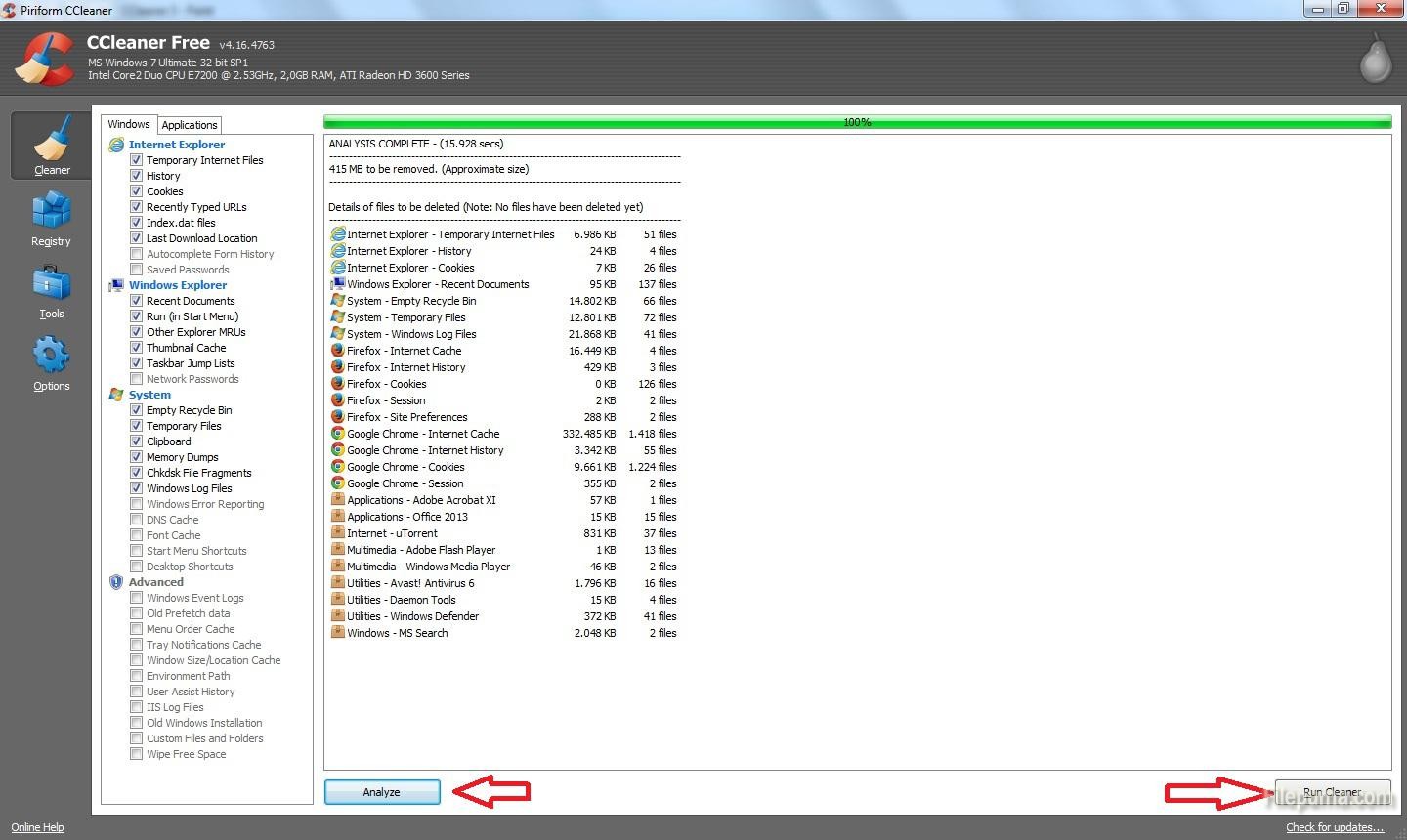Switch to the Applications tab
The width and height of the screenshot is (1407, 840).
click(x=190, y=125)
